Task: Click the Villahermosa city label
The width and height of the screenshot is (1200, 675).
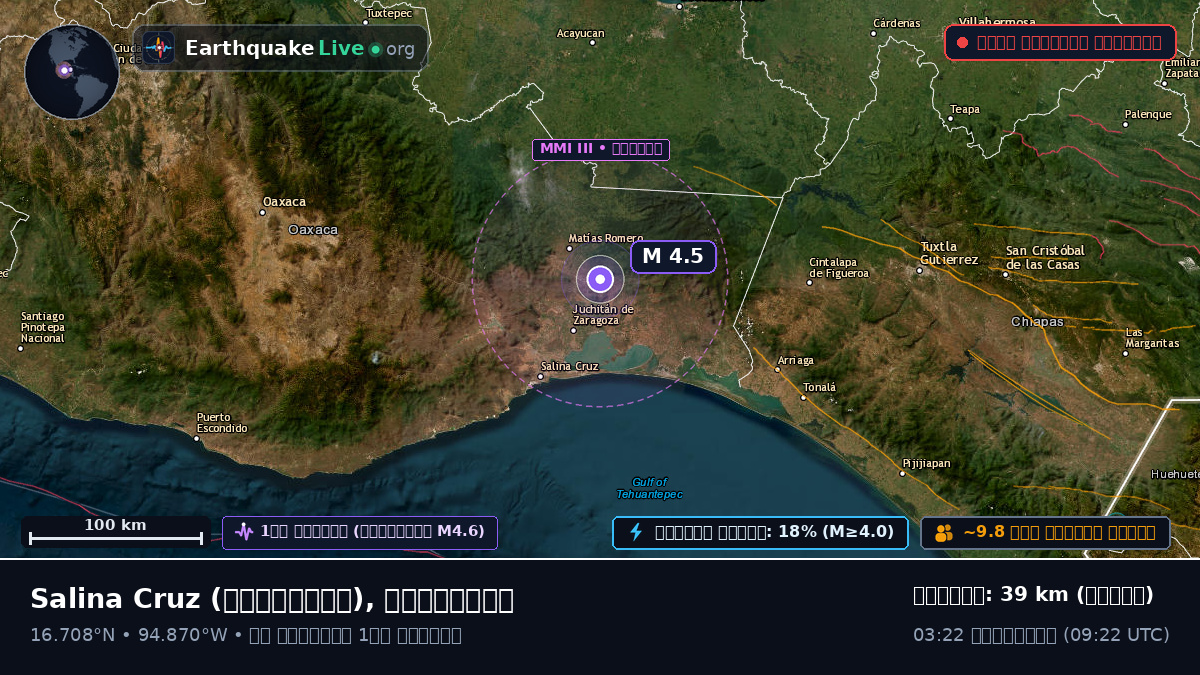Action: click(x=997, y=22)
